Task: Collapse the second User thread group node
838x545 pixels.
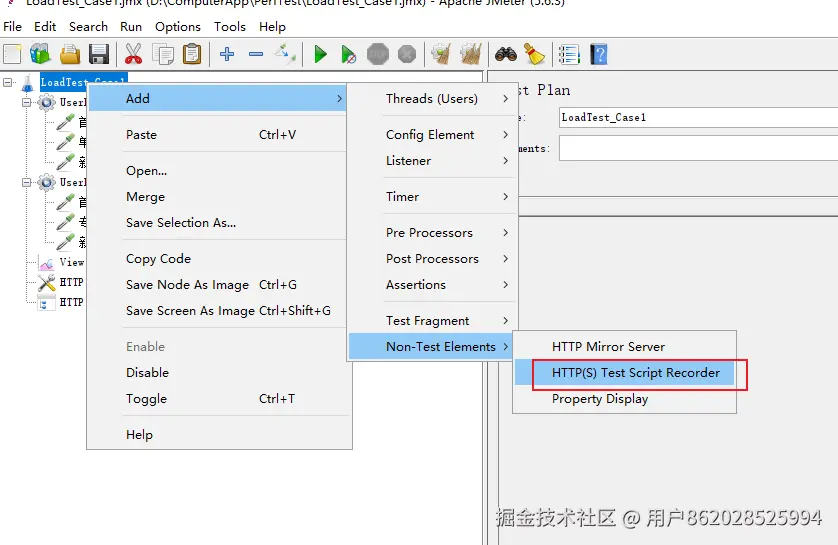Action: 26,182
